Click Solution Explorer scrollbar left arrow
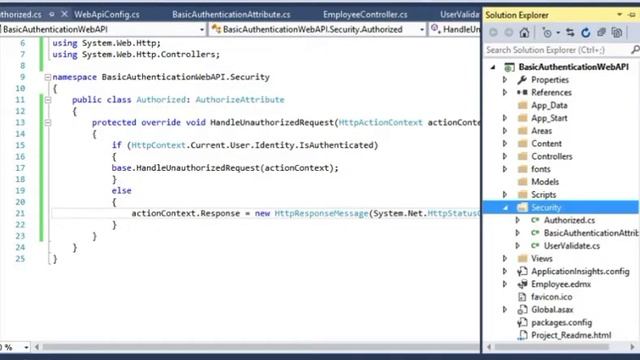 [x=489, y=347]
